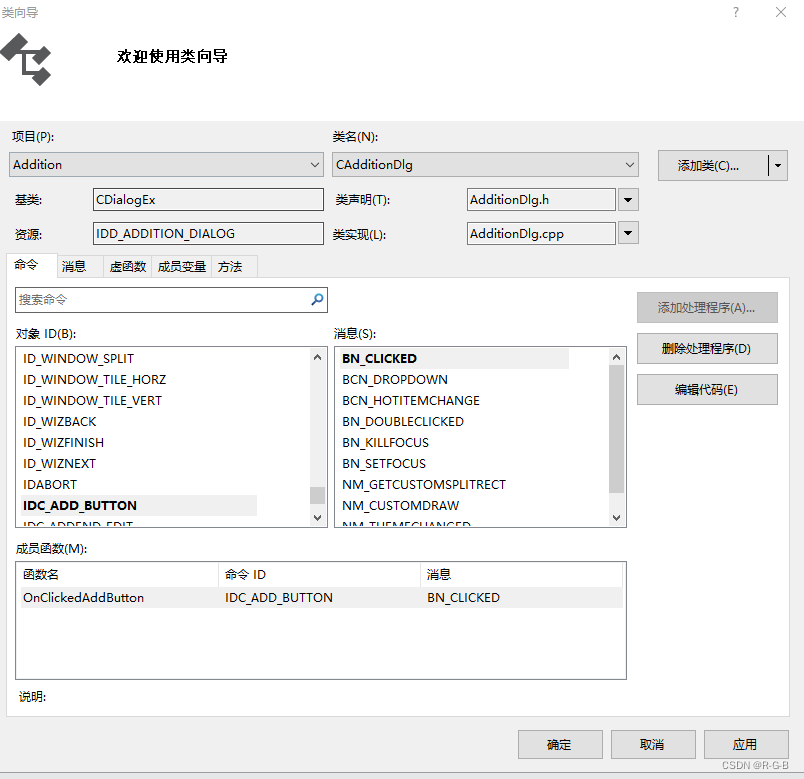804x779 pixels.
Task: Select ID_WIZNEXT in object ID list
Action: [59, 464]
